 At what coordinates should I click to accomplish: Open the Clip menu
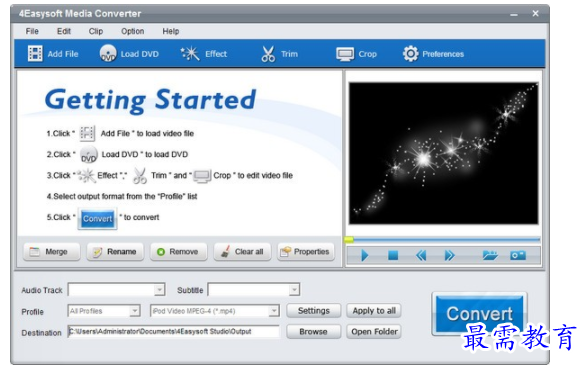coord(96,31)
